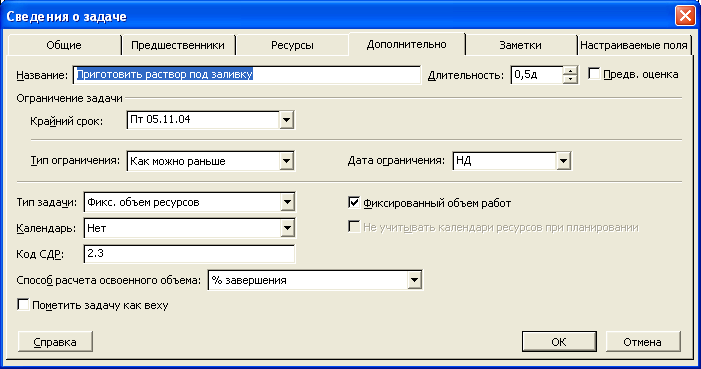Enable the Предв. оценка checkbox
This screenshot has width=701, height=369.
pyautogui.click(x=594, y=74)
